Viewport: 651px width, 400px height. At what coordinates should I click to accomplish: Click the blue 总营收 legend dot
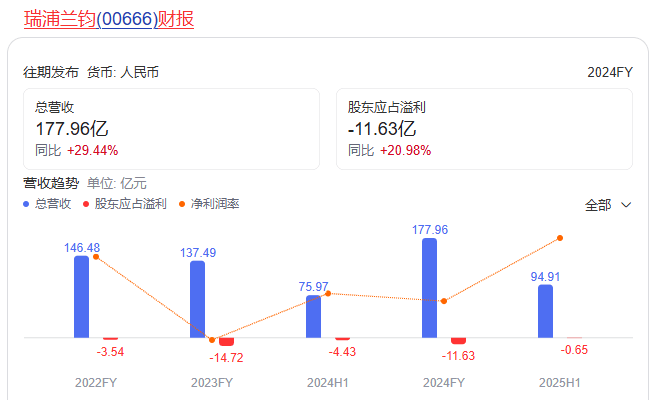tap(27, 204)
